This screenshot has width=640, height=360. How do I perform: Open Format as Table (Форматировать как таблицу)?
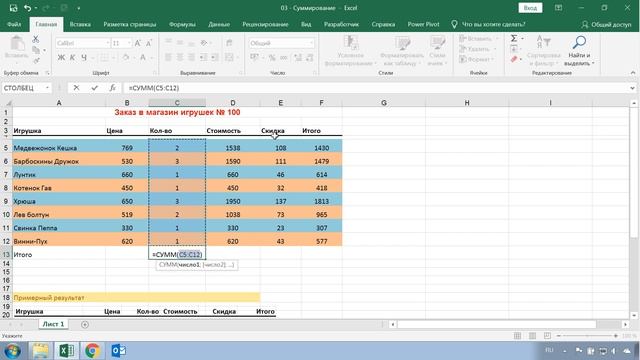point(402,51)
